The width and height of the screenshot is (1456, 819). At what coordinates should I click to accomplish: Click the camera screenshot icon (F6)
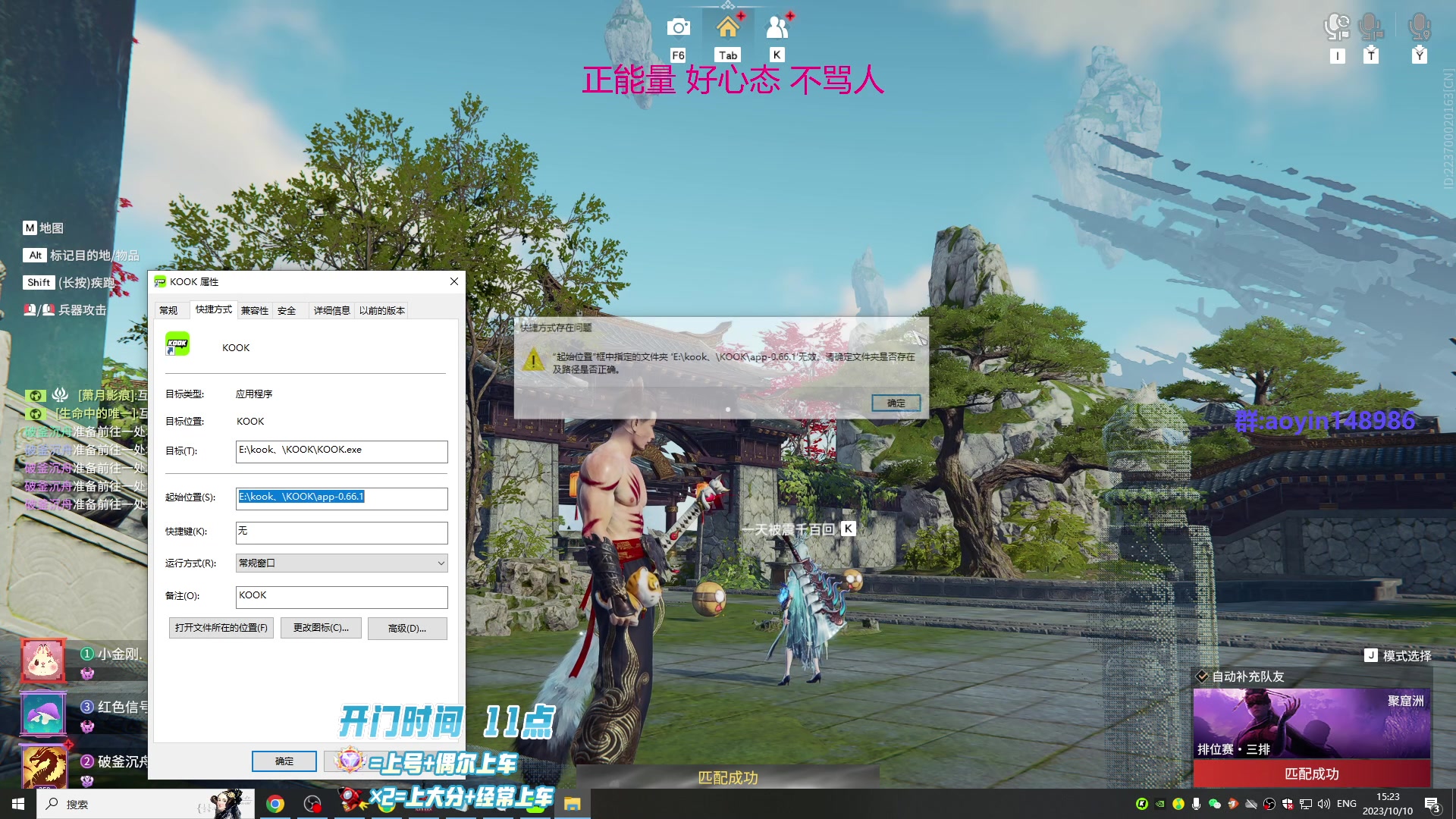(x=678, y=28)
